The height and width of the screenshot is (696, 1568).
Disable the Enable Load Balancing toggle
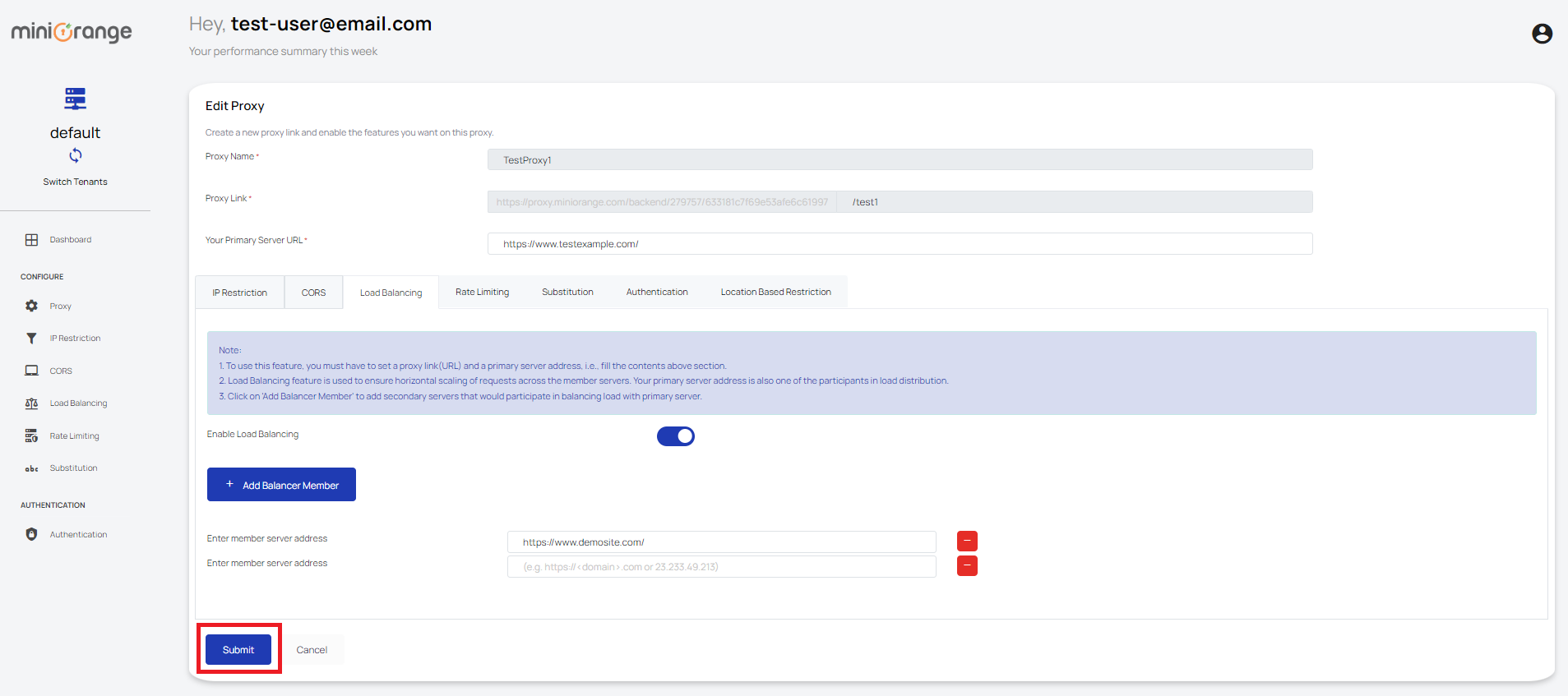tap(676, 436)
